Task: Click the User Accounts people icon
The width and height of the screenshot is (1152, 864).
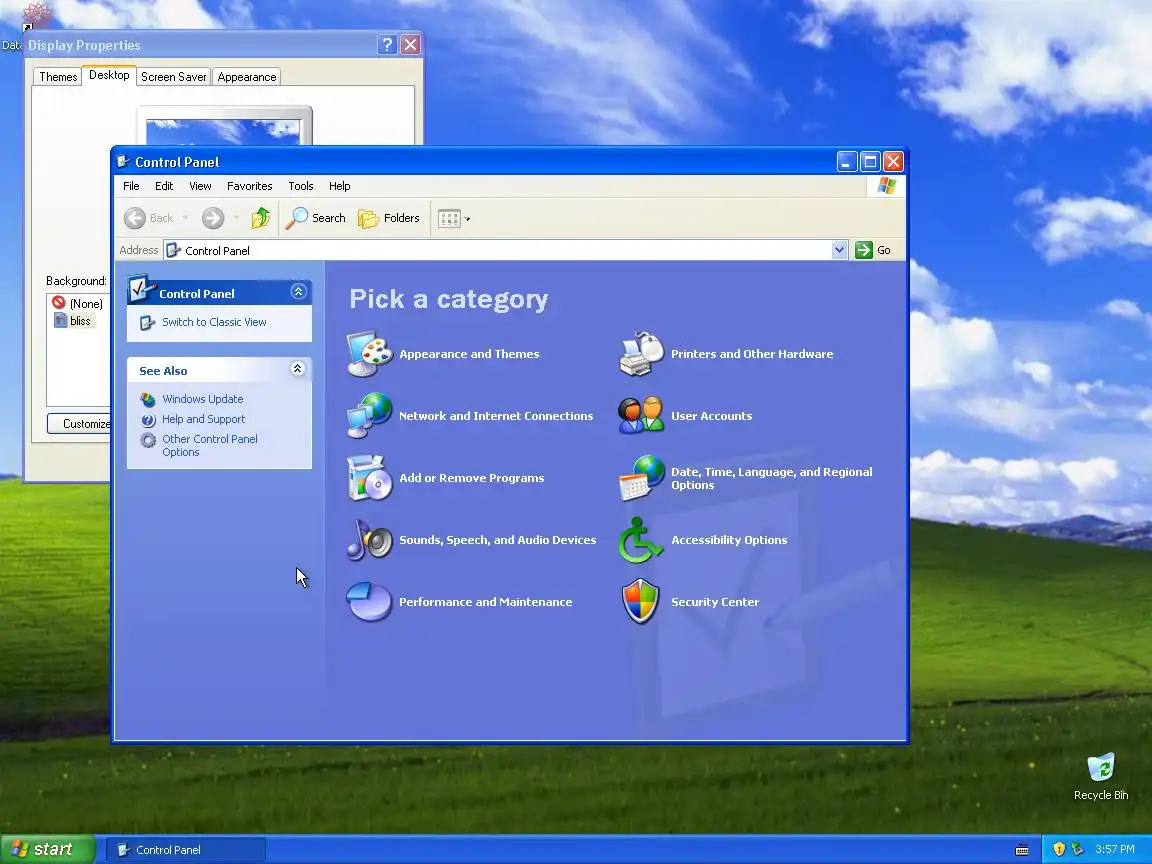Action: (641, 415)
